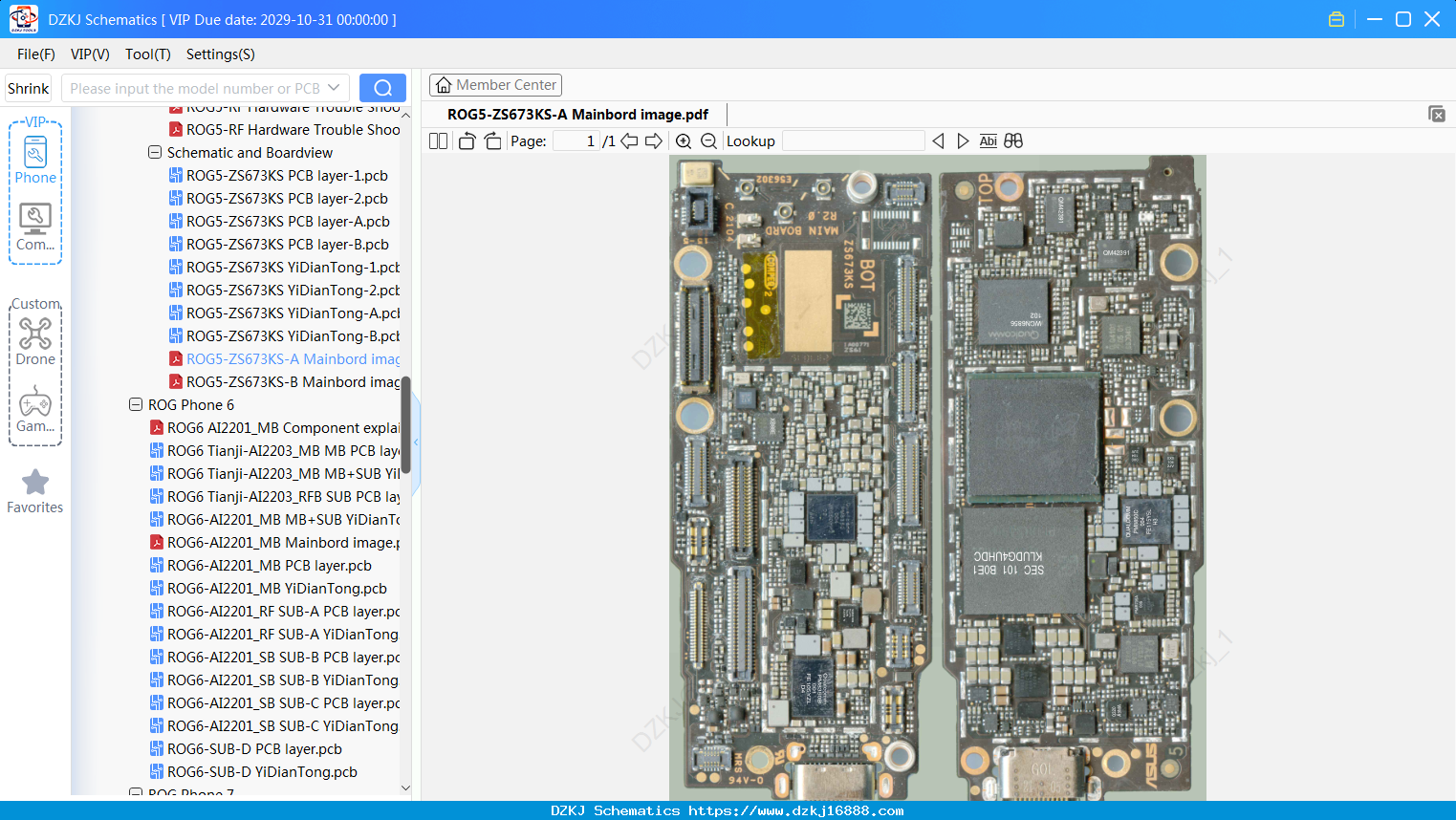Open ROG5-ZS673KS PCB layer-2.pcb
The width and height of the screenshot is (1456, 820).
click(x=287, y=199)
